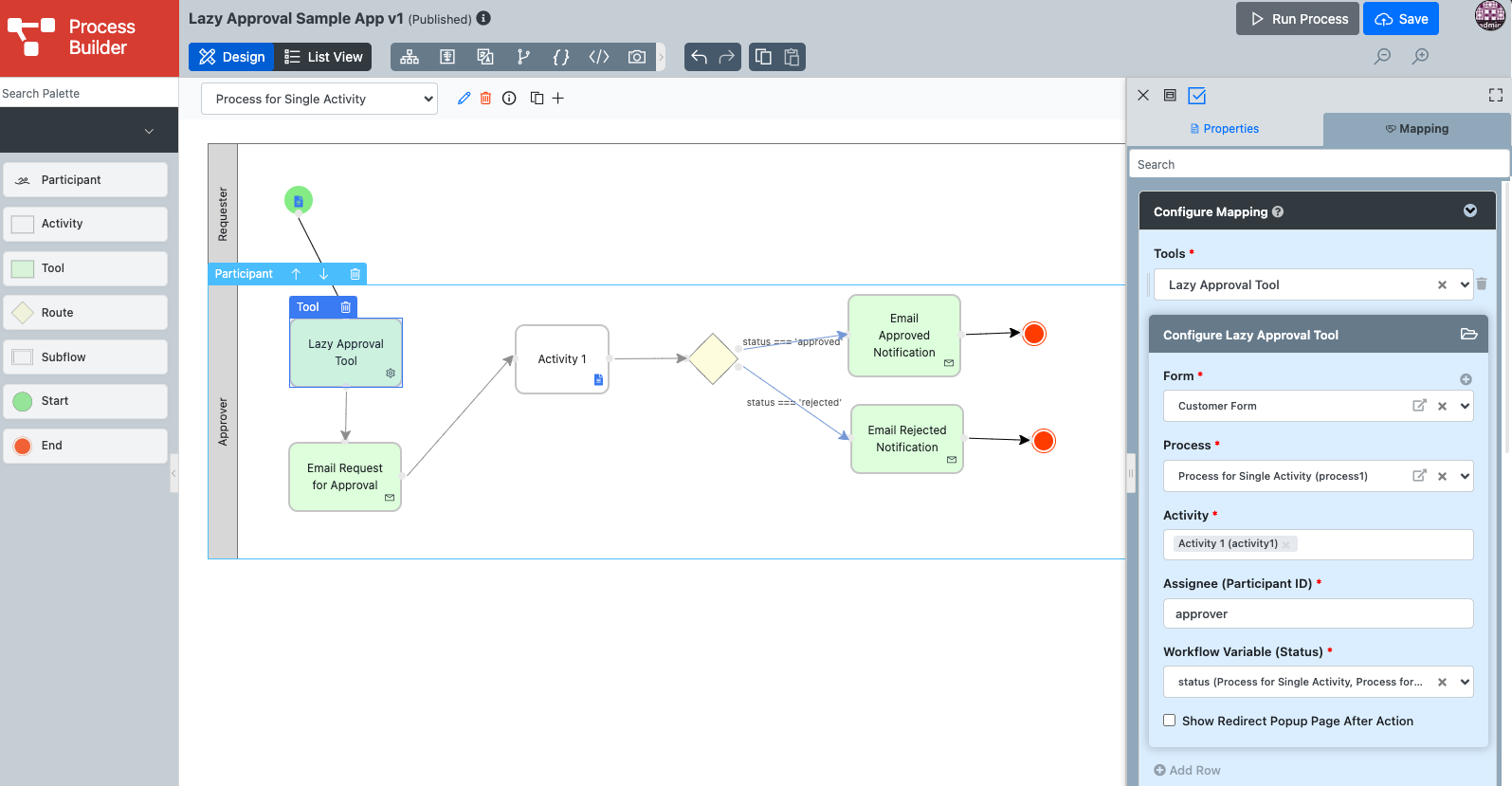Click the zoom out magnifier icon

click(1383, 57)
